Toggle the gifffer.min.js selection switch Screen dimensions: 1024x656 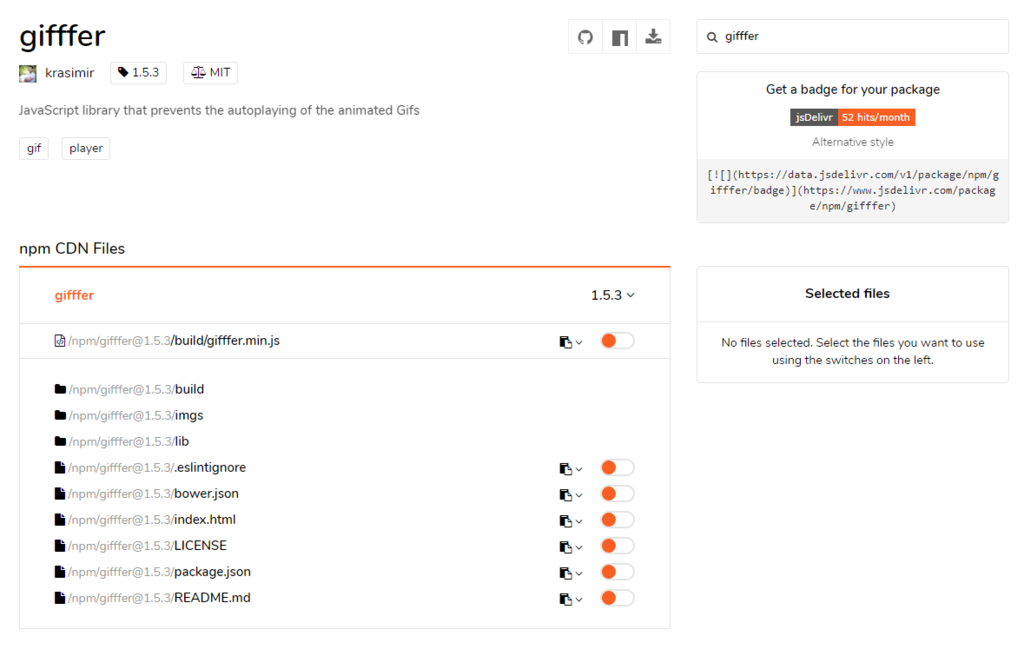[617, 340]
